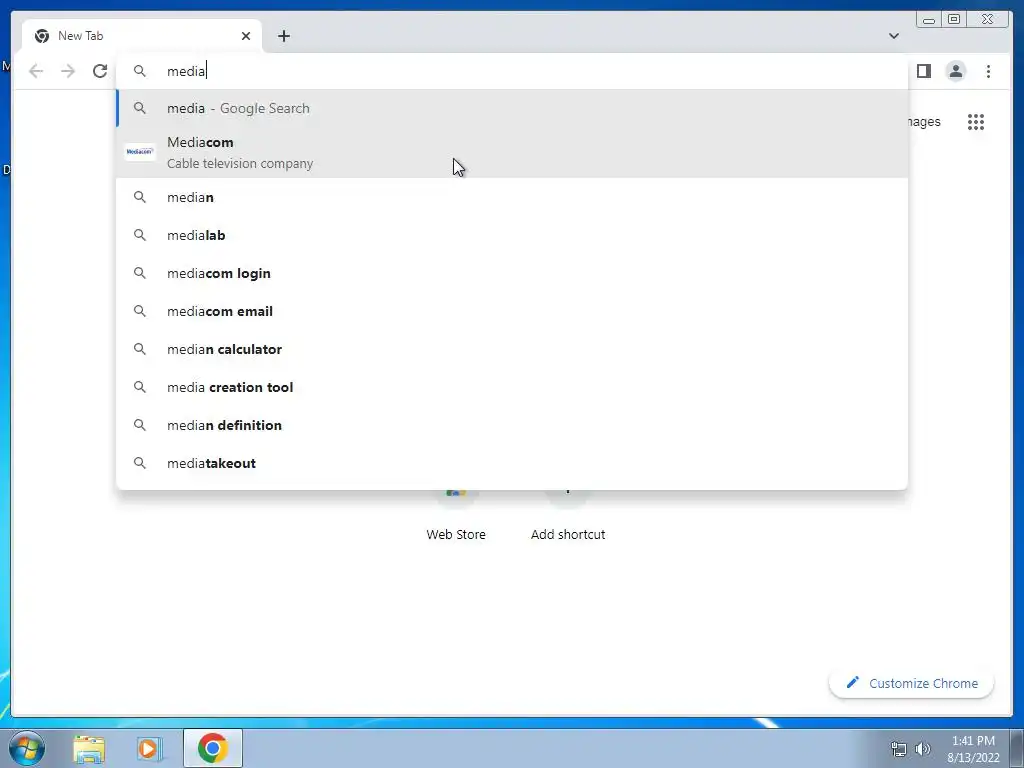Click the search icon beside 'mediatakeout'
Image resolution: width=1024 pixels, height=768 pixels.
[140, 463]
